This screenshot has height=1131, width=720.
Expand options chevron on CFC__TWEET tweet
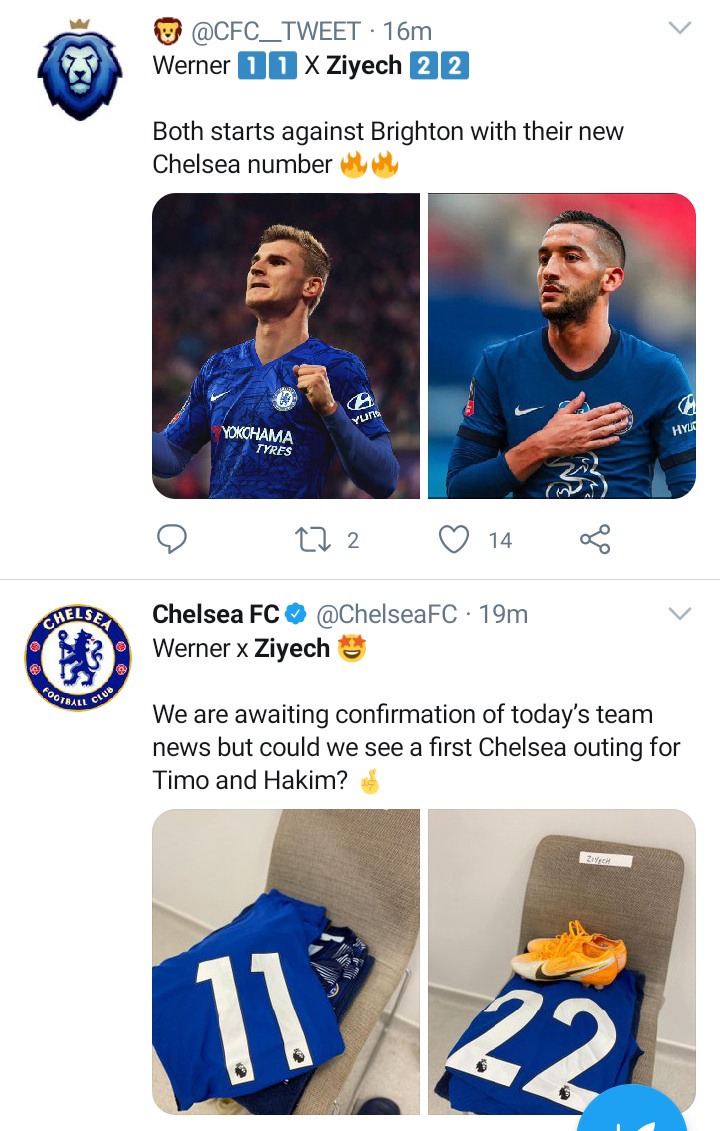[x=680, y=29]
